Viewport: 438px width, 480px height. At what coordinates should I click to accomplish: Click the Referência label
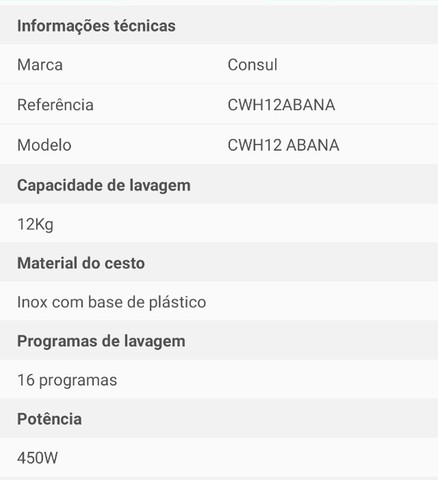coord(55,105)
